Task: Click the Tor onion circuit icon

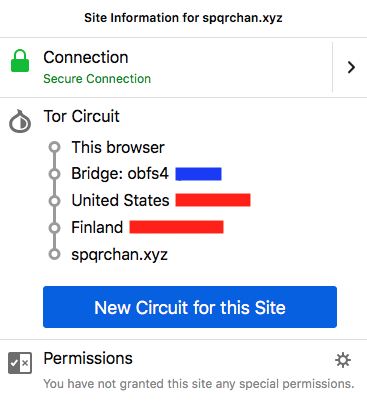Action: click(20, 121)
